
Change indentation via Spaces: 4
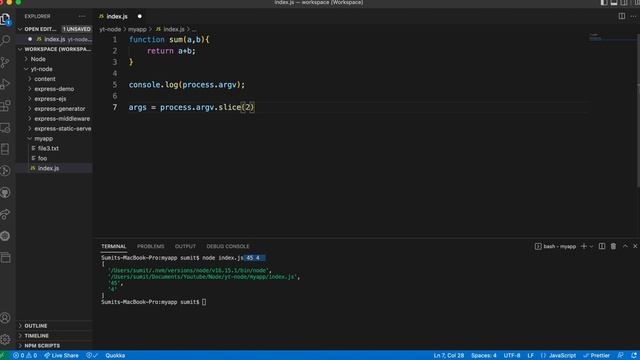pyautogui.click(x=484, y=356)
